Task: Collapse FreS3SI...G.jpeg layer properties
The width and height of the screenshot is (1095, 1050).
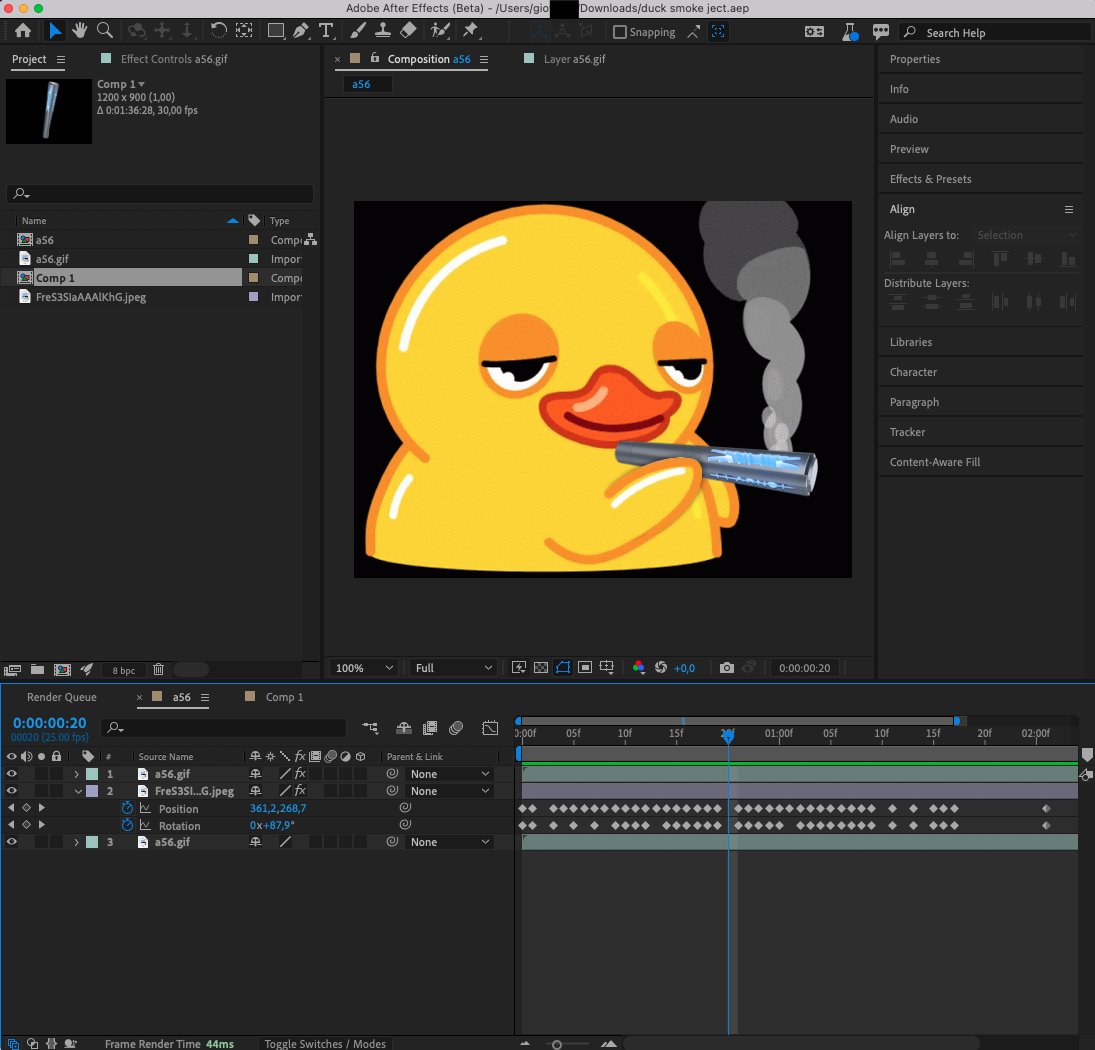Action: click(78, 791)
